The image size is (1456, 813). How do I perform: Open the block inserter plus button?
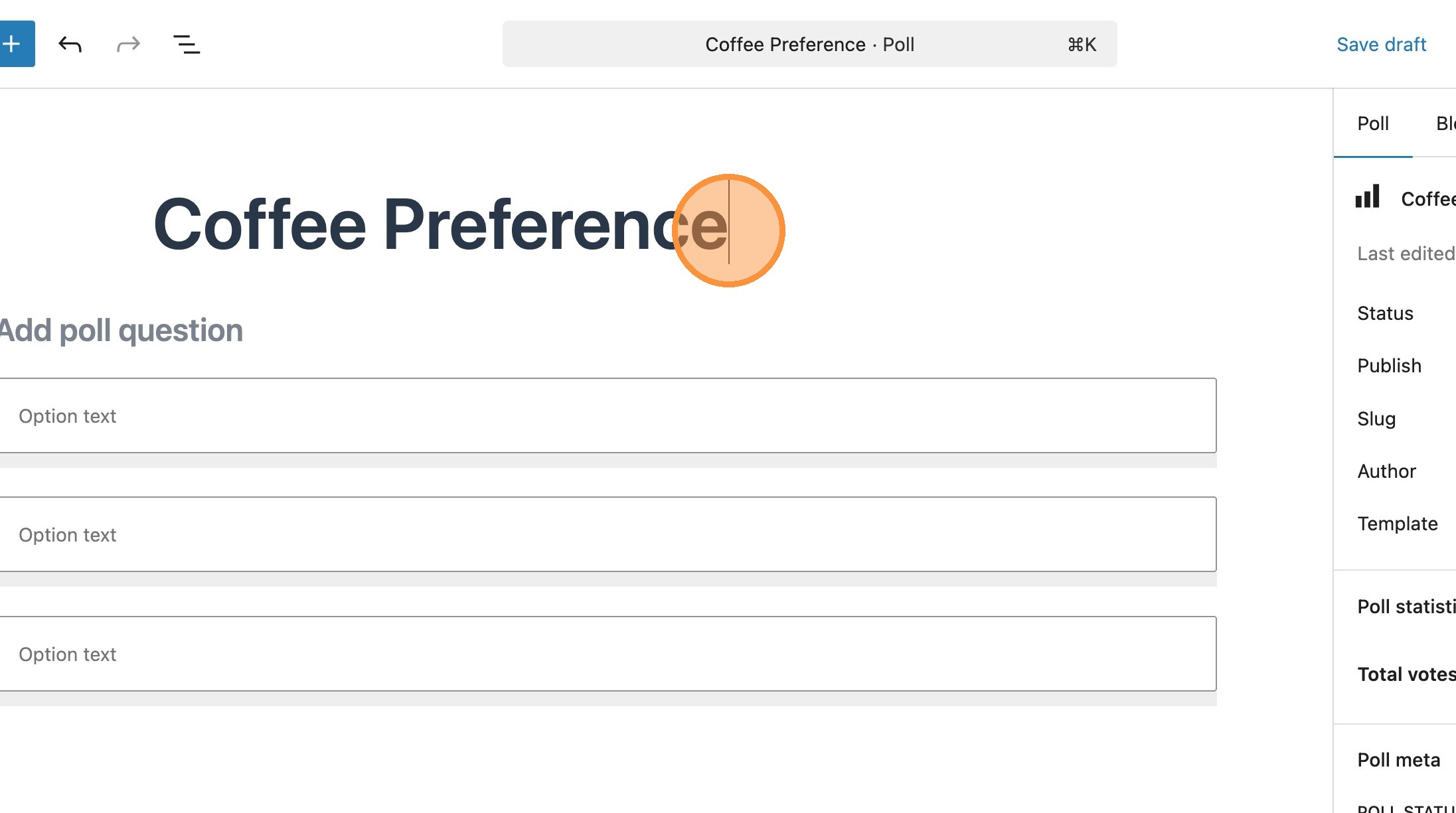tap(13, 44)
